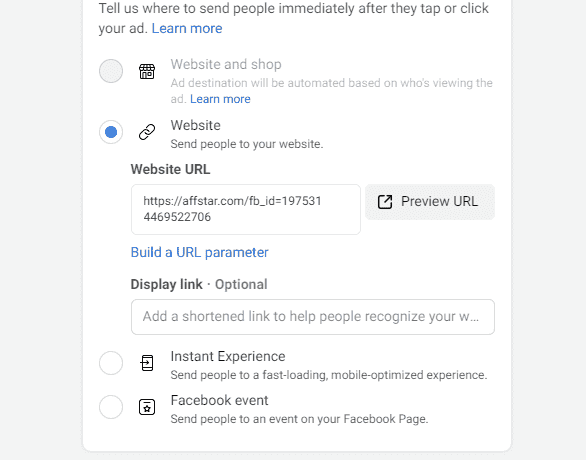Open the Build a URL parameter link
Screen dimensions: 586x460
(200, 253)
